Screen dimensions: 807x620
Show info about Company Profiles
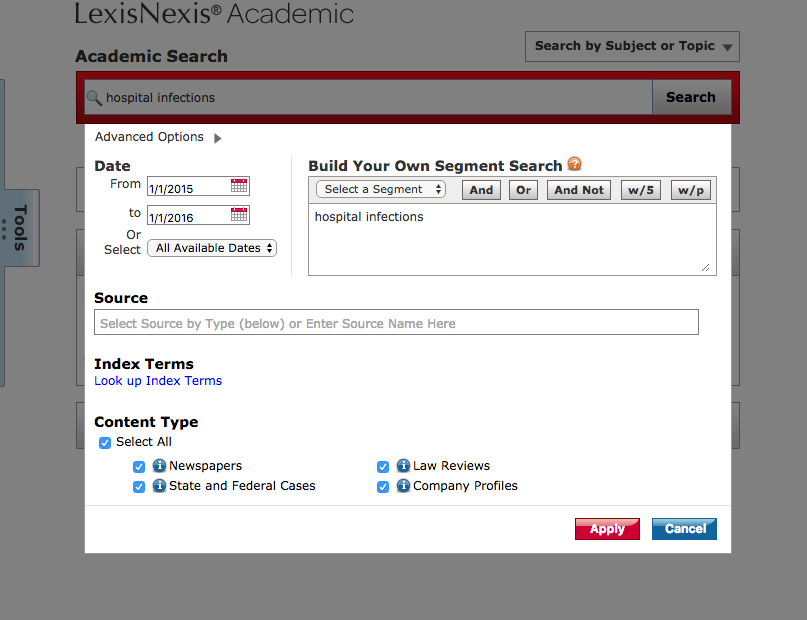click(403, 486)
